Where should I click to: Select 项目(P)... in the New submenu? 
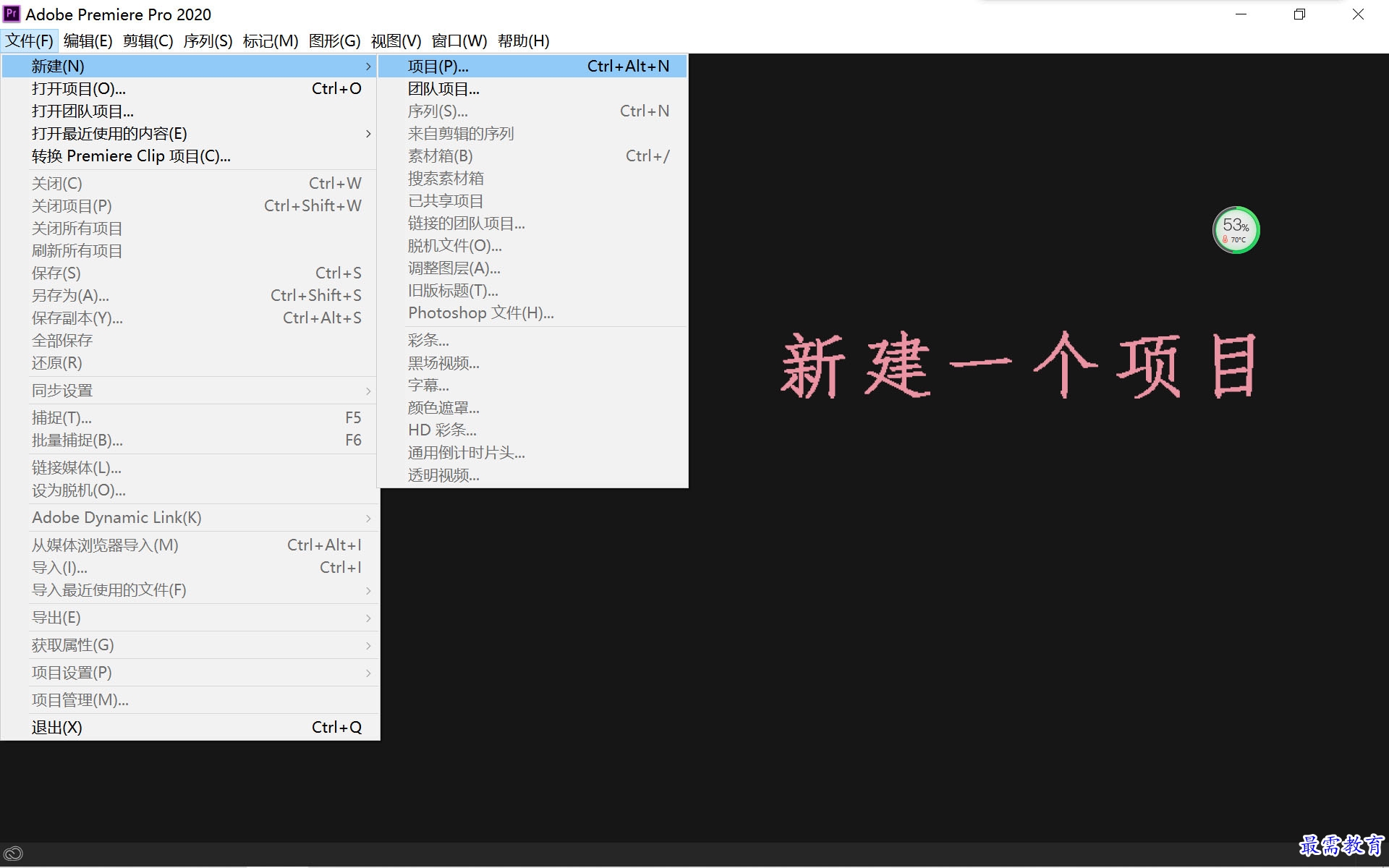532,66
